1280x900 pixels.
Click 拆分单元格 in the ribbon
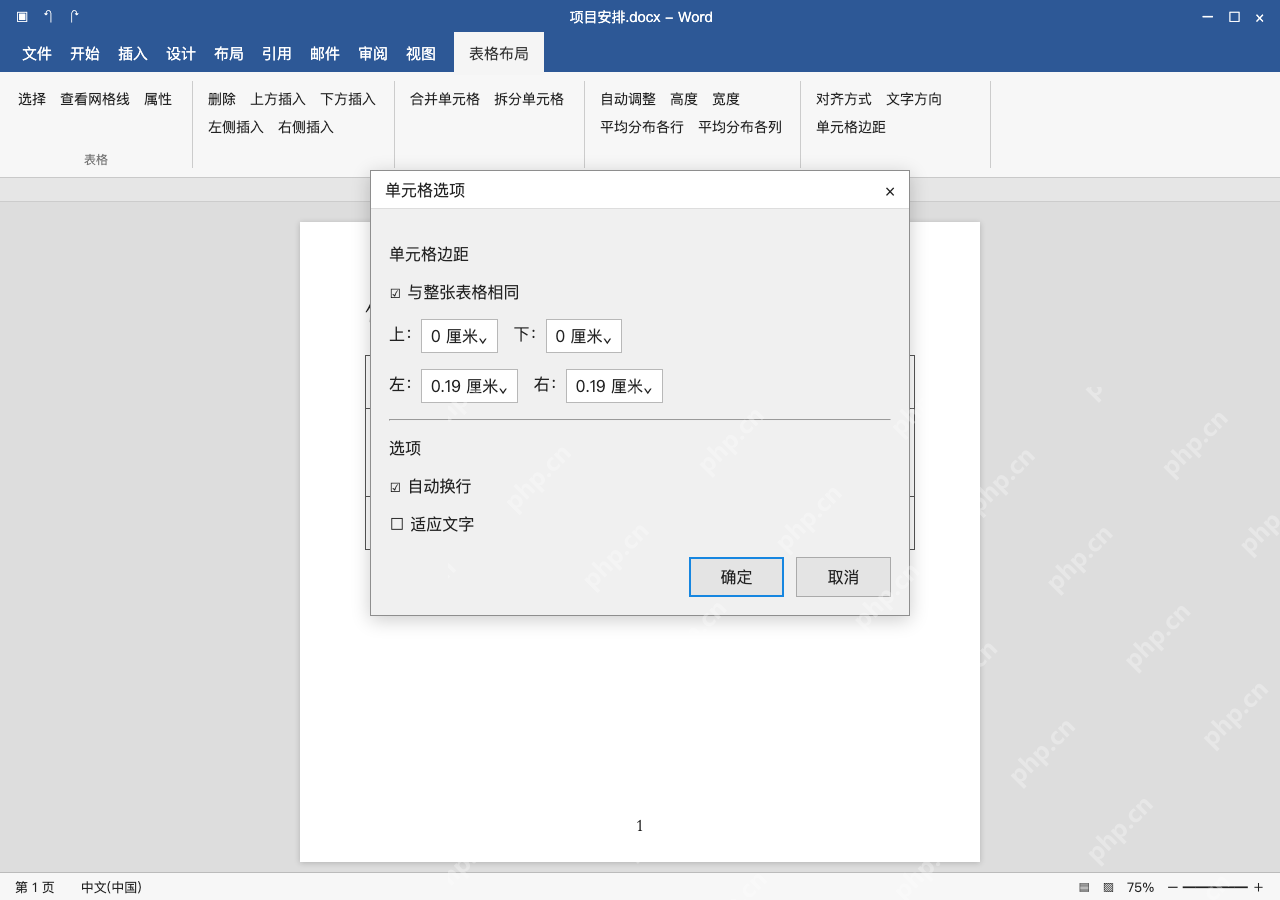click(x=529, y=99)
